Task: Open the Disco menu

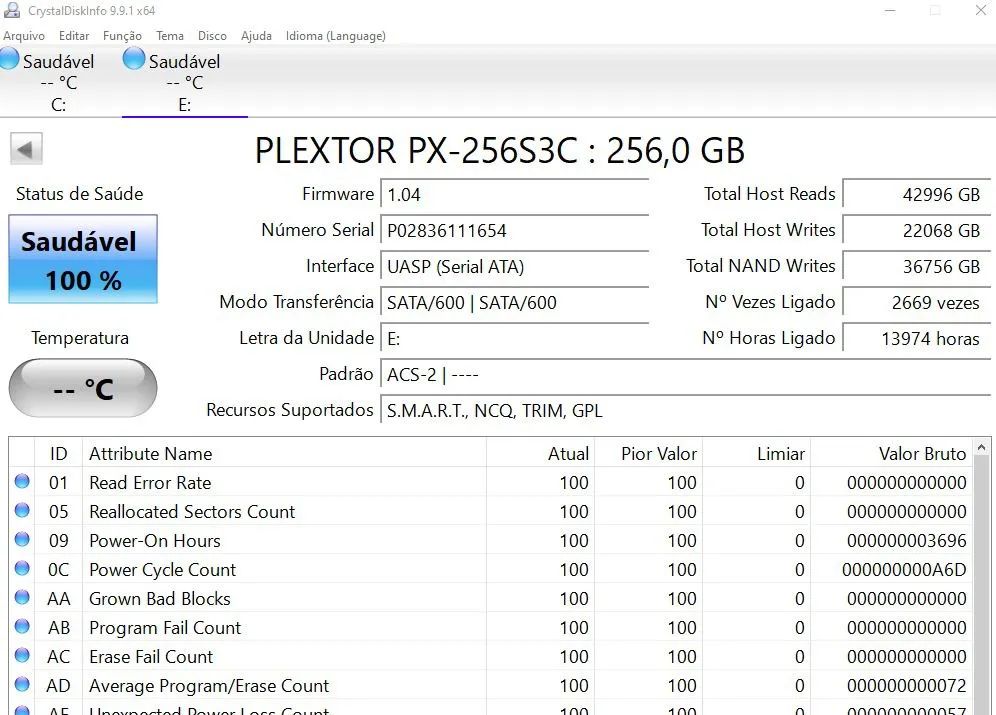Action: click(212, 36)
